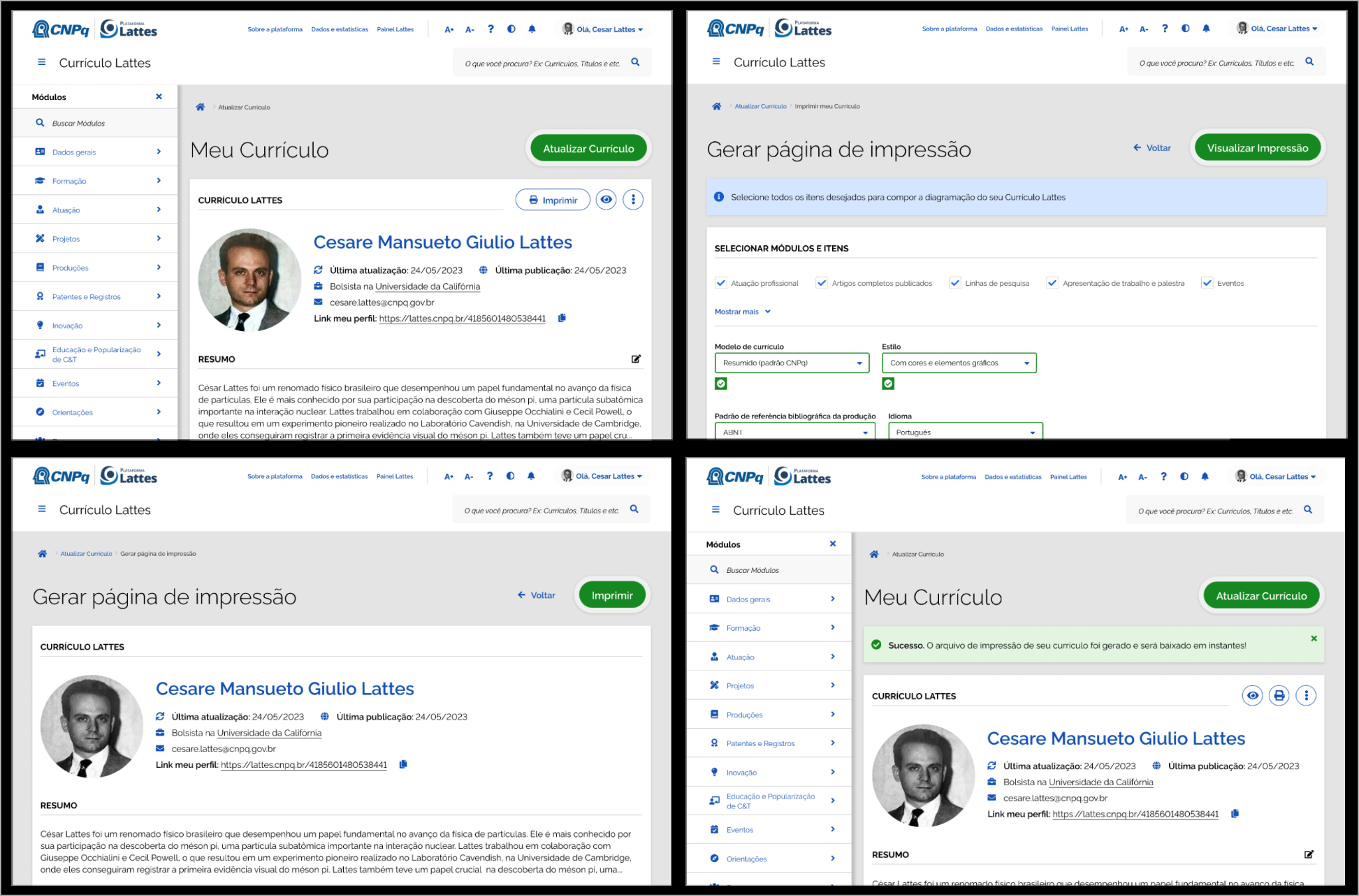Click the eye icon next to outlined Imprimir button
The width and height of the screenshot is (1359, 896).
606,200
